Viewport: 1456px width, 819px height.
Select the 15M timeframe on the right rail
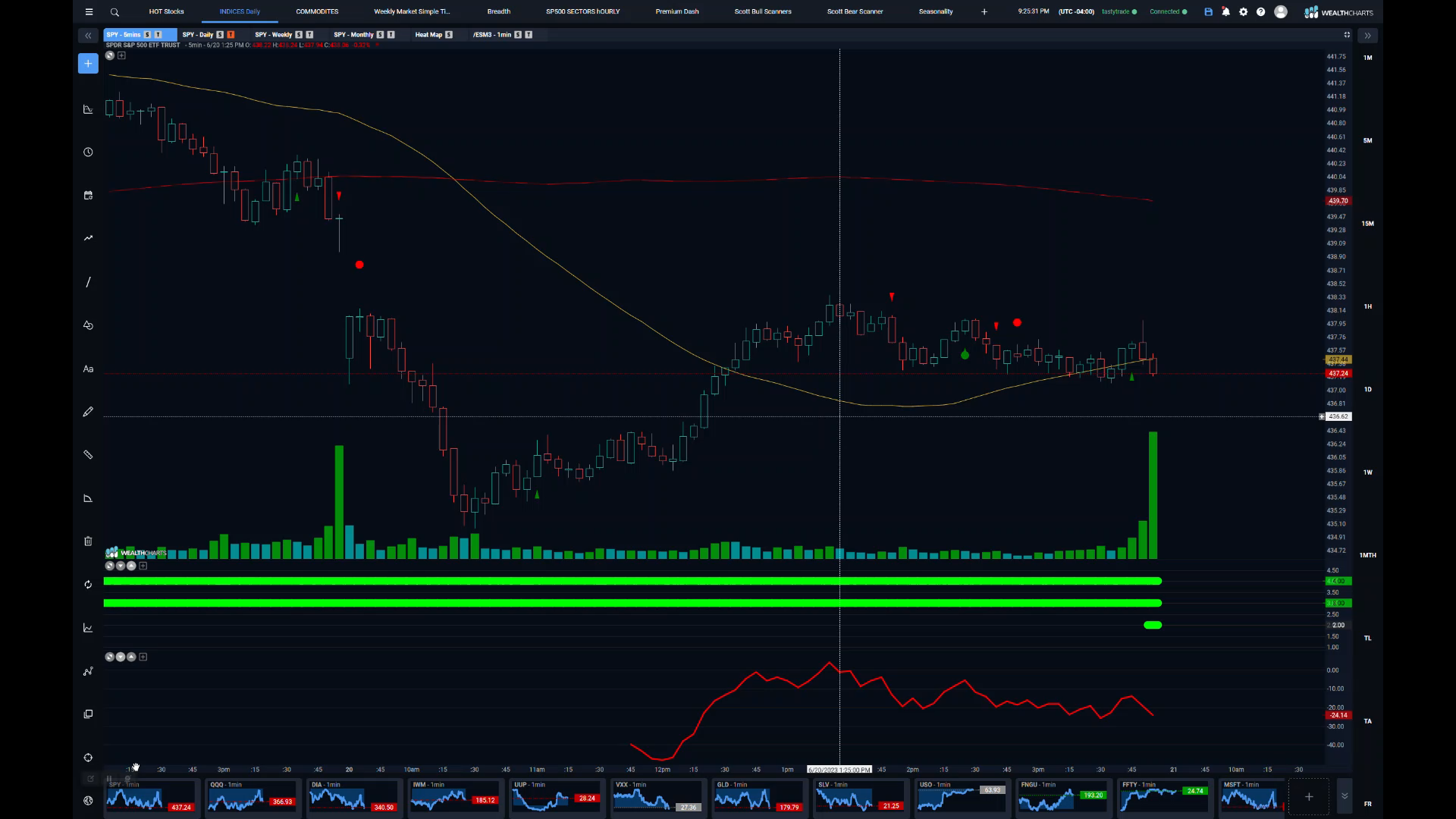click(x=1368, y=224)
